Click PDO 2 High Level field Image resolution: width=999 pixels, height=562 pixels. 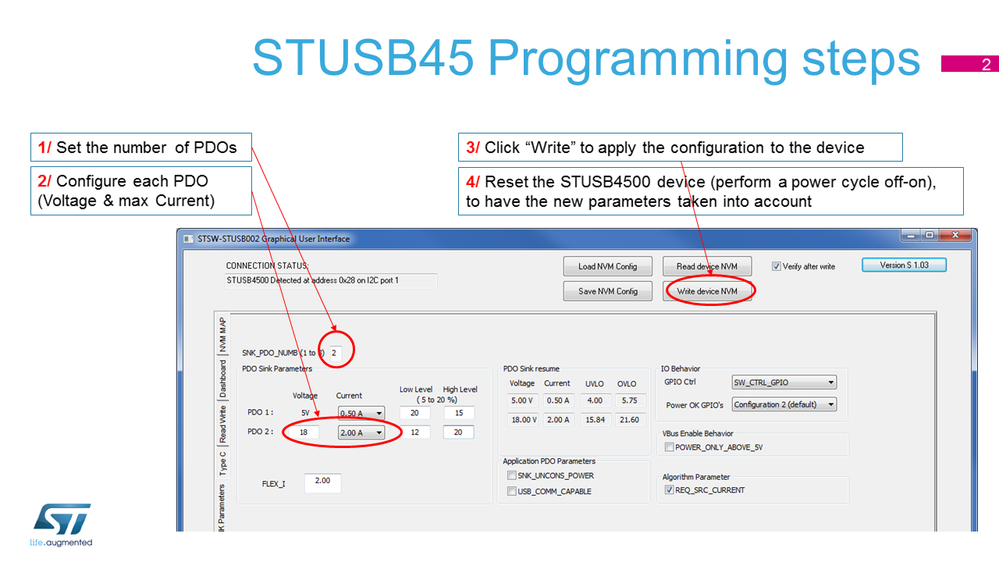[x=459, y=432]
